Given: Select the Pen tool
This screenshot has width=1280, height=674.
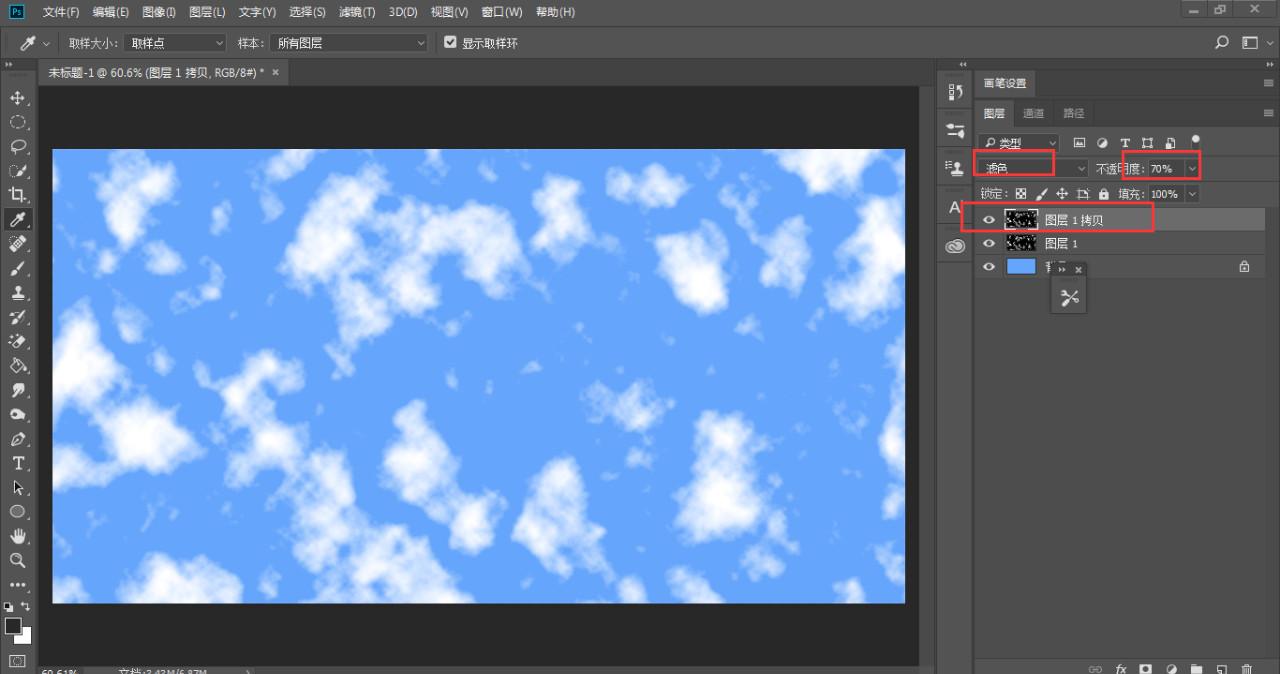Looking at the screenshot, I should (x=18, y=439).
